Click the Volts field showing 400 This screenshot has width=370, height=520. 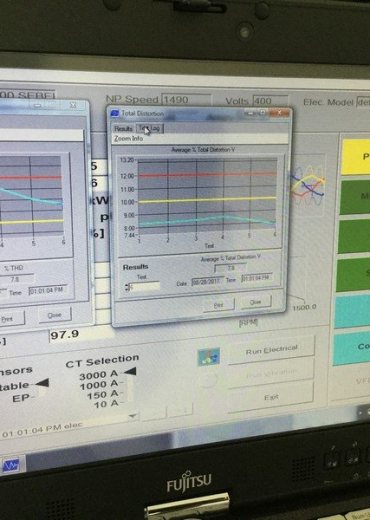click(270, 101)
